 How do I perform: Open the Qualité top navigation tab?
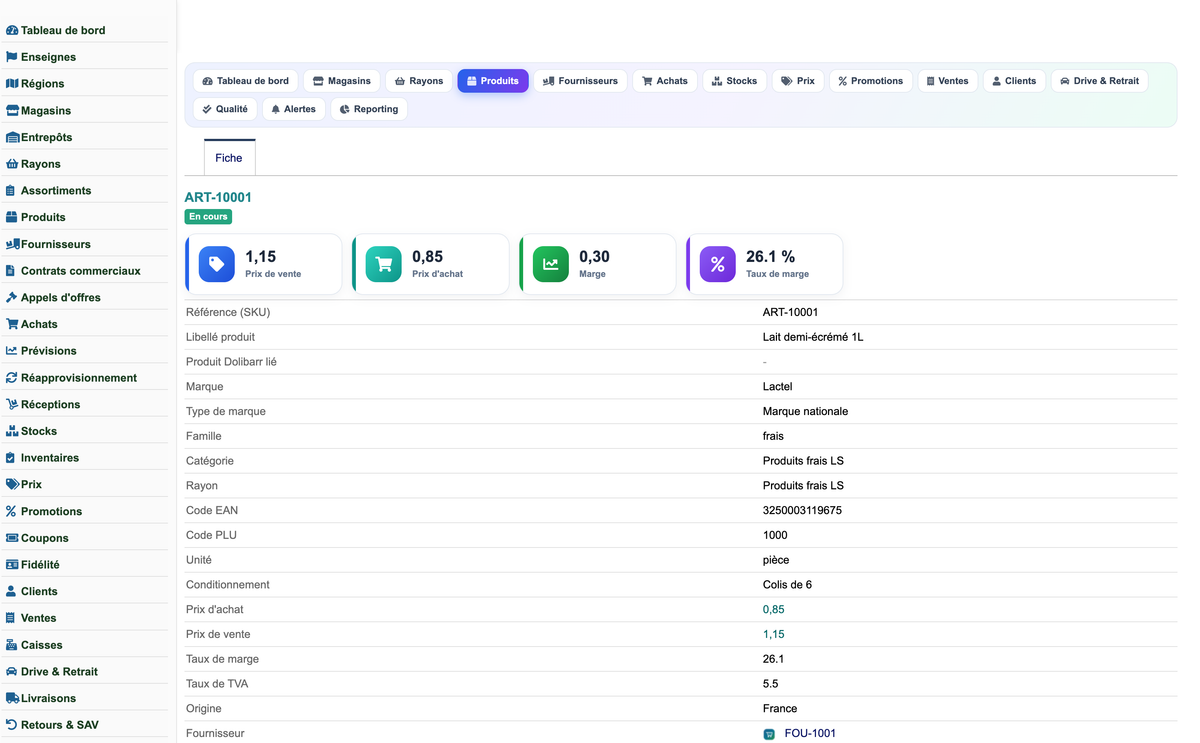tap(225, 109)
